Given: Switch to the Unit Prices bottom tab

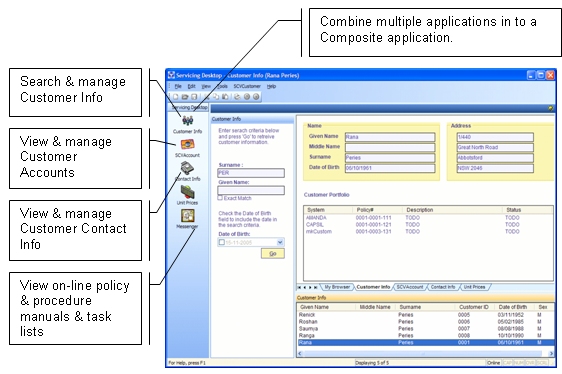Looking at the screenshot, I should tap(474, 287).
